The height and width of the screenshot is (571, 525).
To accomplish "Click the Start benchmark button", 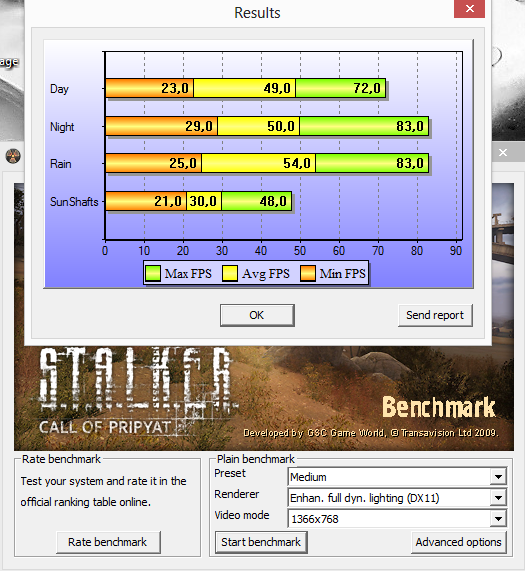I will pyautogui.click(x=261, y=542).
